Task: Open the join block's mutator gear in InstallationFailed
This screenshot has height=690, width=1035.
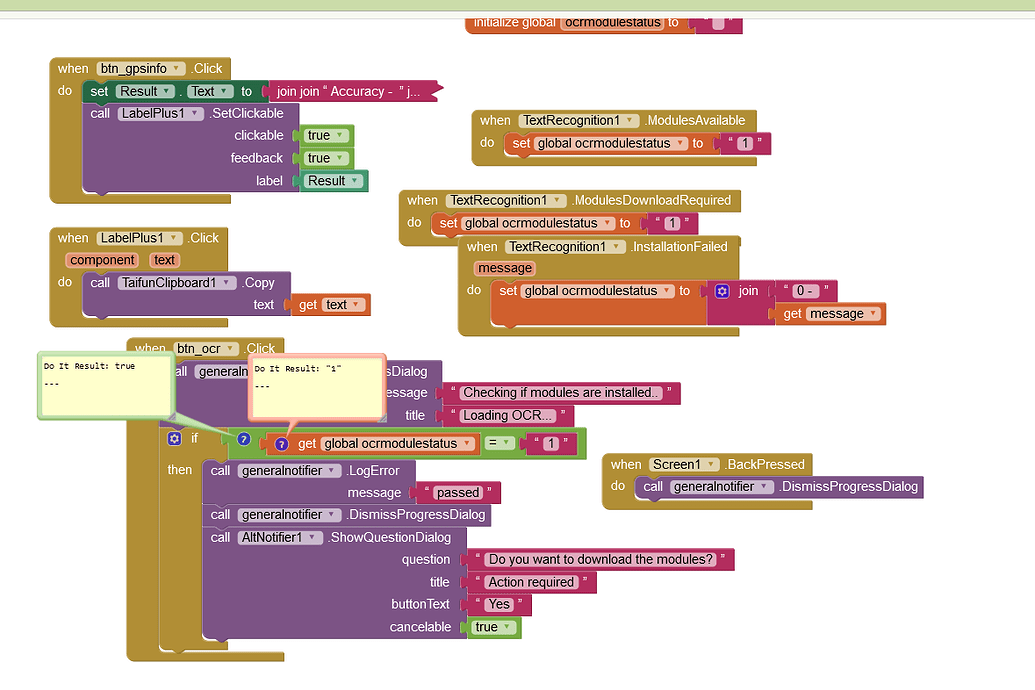Action: [723, 290]
